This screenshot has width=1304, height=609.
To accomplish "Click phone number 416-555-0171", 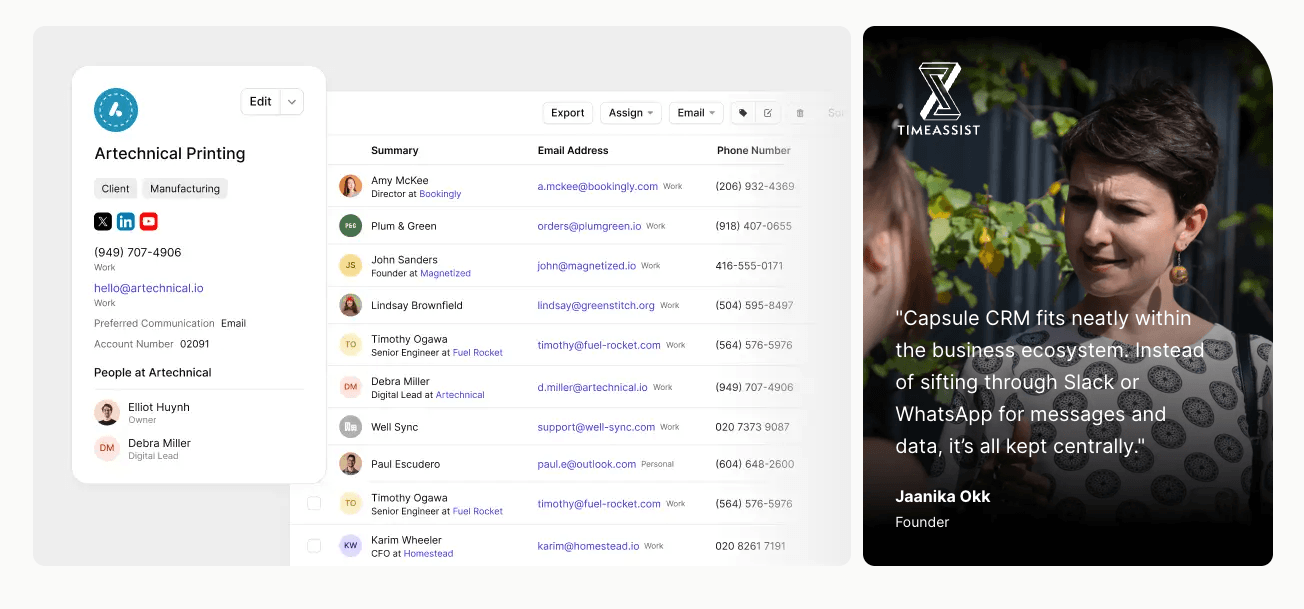I will [x=749, y=266].
